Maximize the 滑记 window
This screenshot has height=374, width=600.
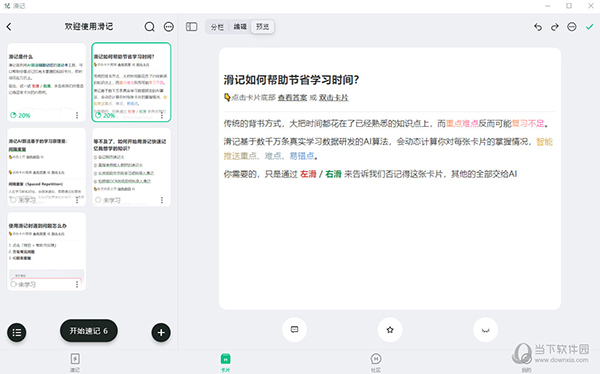(x=569, y=6)
